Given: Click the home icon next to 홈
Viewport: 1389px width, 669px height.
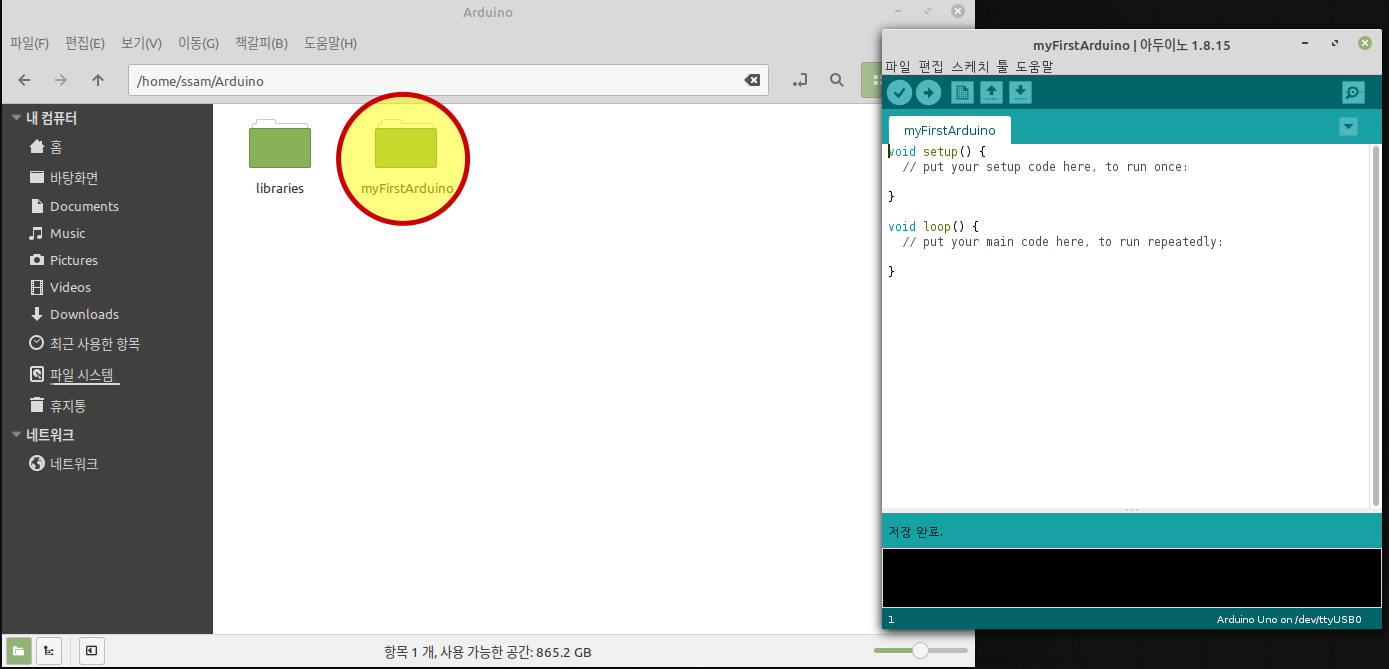Looking at the screenshot, I should pyautogui.click(x=37, y=147).
